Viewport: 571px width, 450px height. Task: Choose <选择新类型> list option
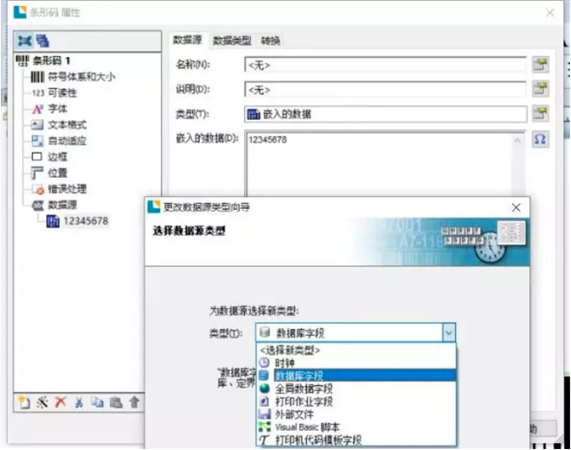coord(356,350)
